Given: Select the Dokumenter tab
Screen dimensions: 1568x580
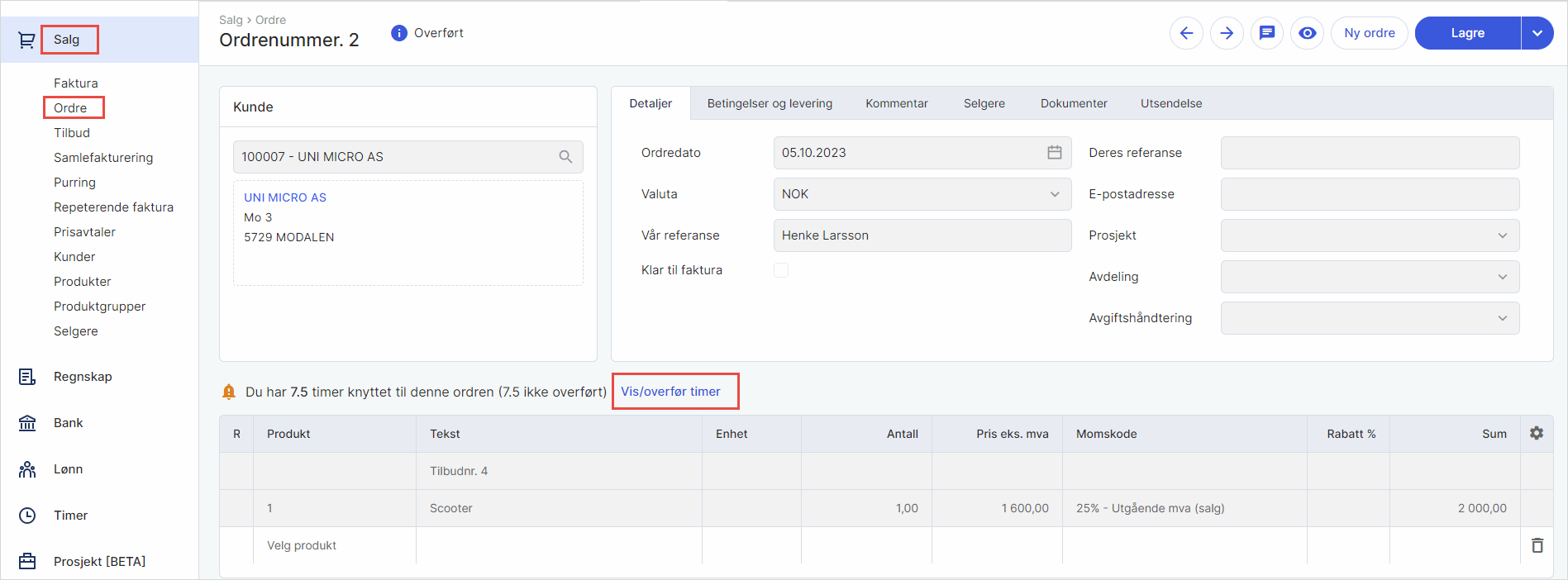Looking at the screenshot, I should (1073, 103).
